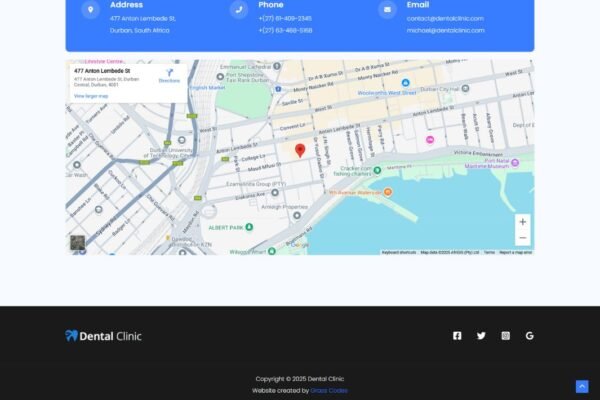Click the Address location pin icon
Image resolution: width=600 pixels, height=400 pixels.
pos(91,10)
